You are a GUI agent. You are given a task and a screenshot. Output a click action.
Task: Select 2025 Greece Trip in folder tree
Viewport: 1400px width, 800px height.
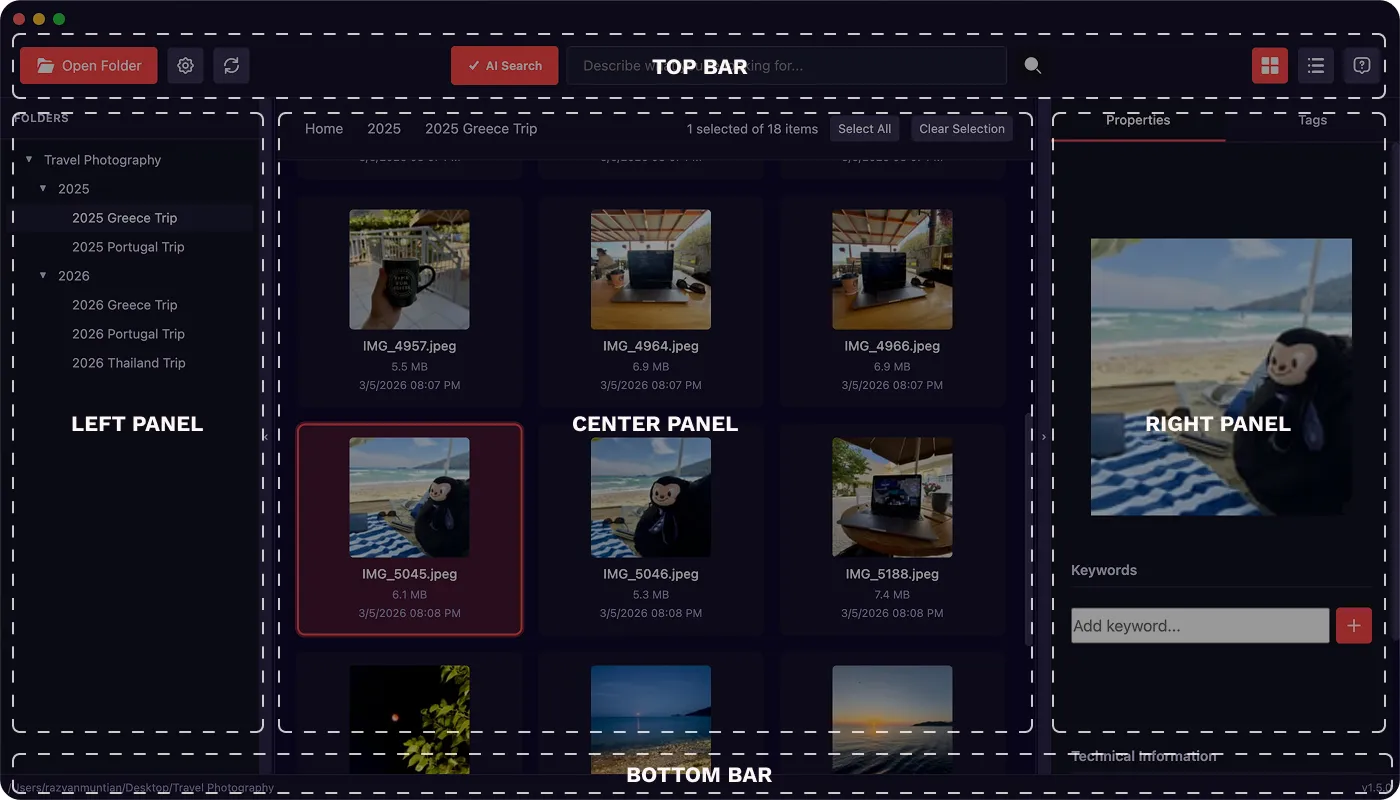click(125, 218)
